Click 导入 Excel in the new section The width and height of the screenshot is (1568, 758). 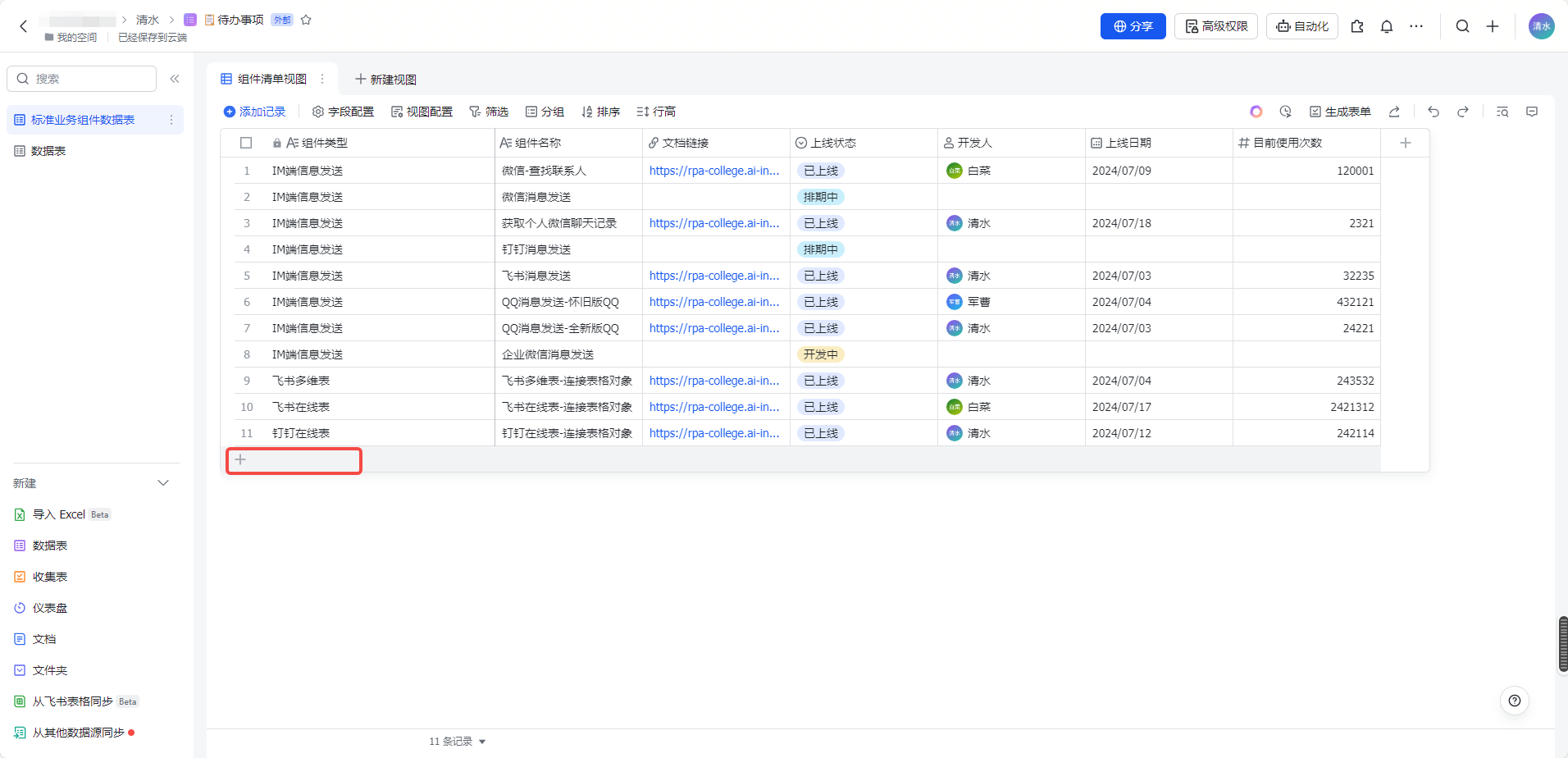tap(62, 514)
